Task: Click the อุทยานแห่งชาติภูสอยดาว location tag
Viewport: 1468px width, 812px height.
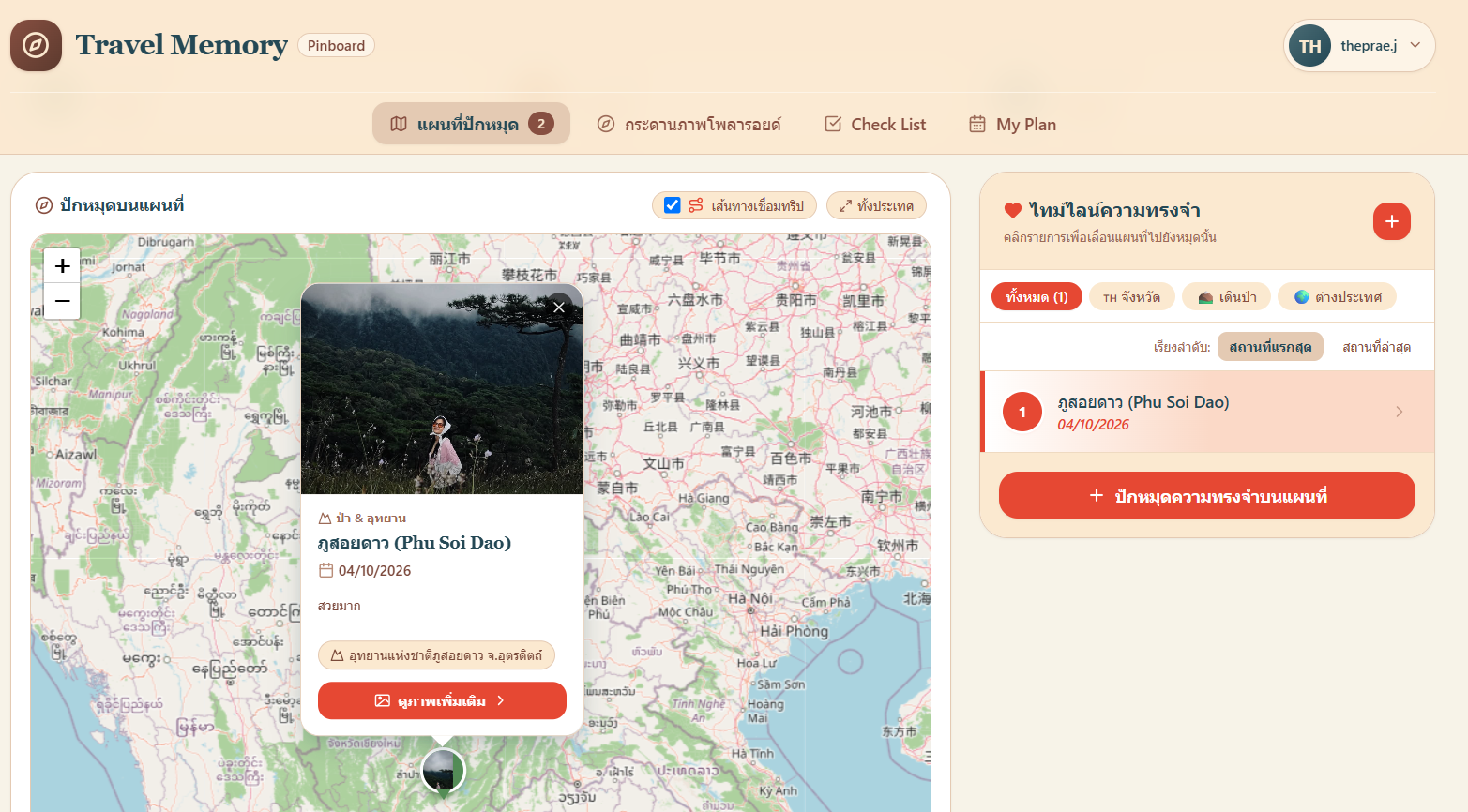Action: (436, 655)
